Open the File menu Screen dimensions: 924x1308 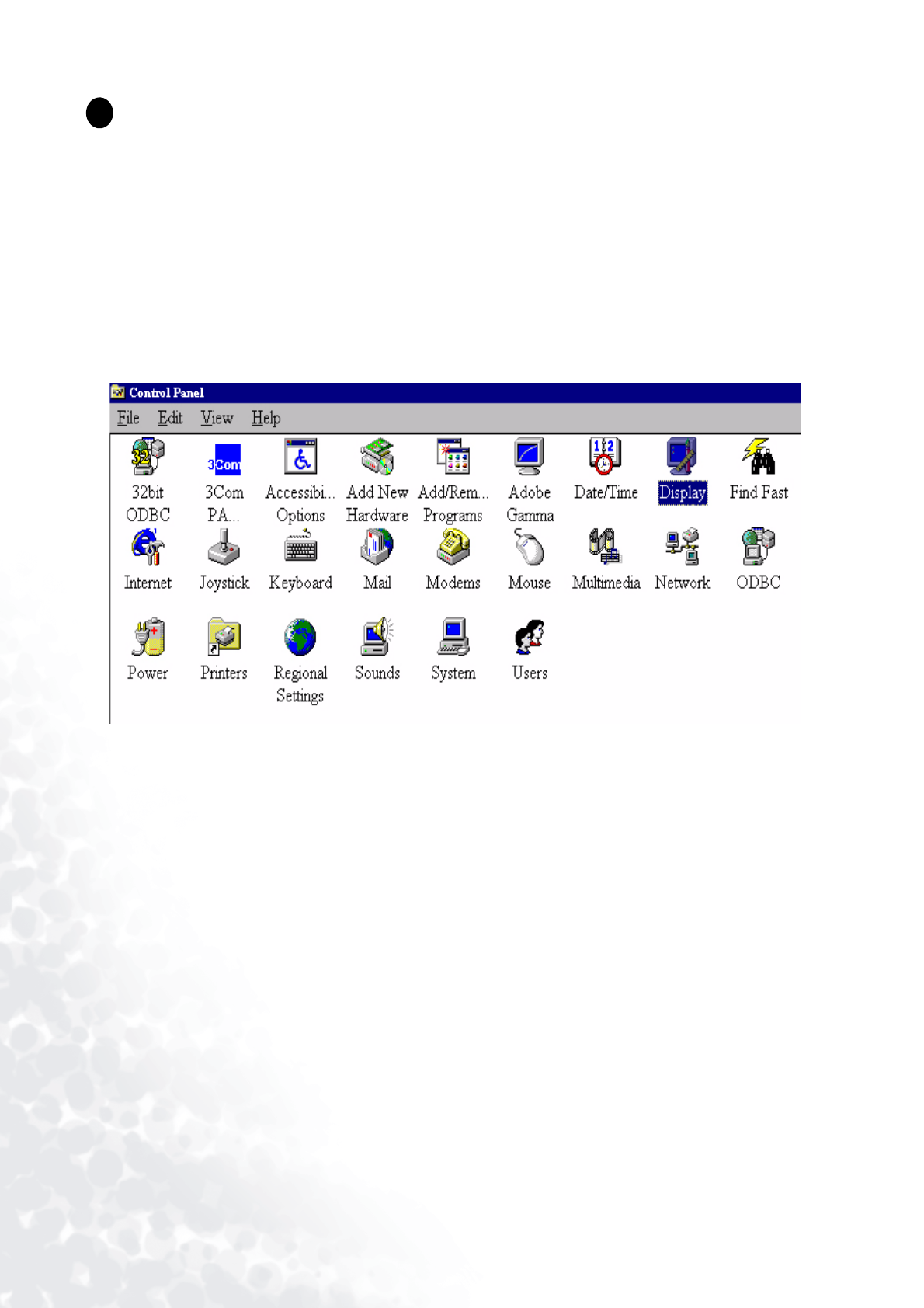(x=128, y=418)
